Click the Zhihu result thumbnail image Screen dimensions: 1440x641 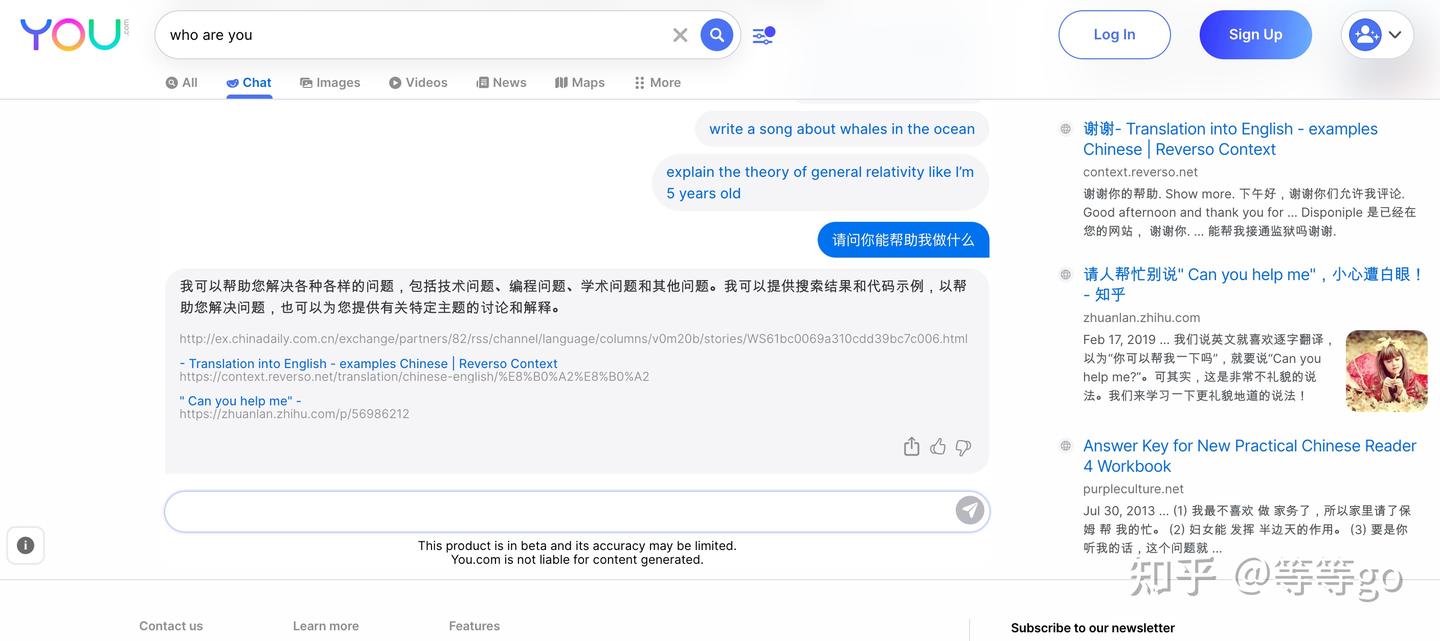coord(1386,371)
